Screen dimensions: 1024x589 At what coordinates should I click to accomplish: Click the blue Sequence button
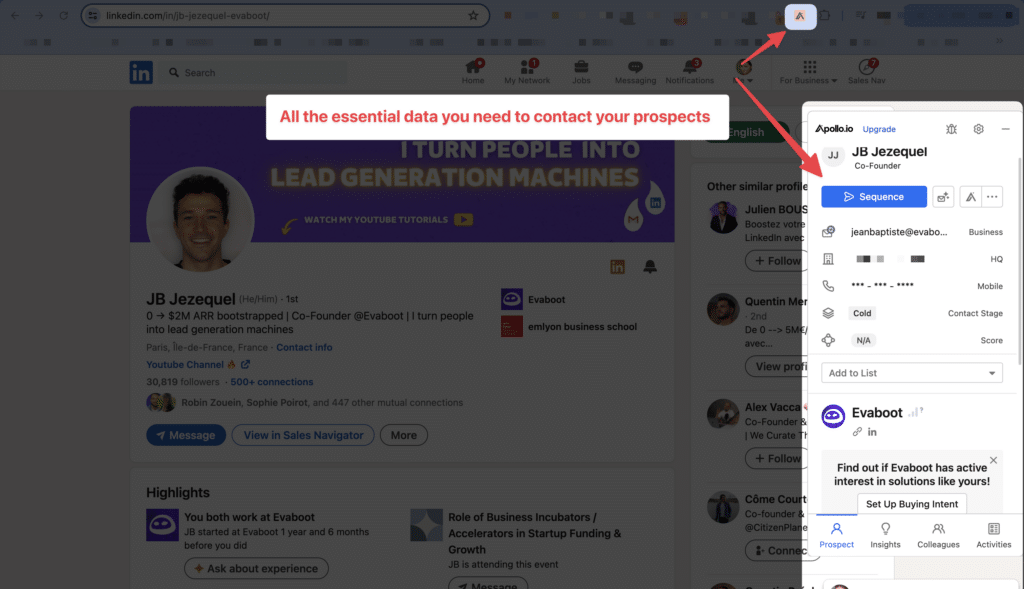874,197
